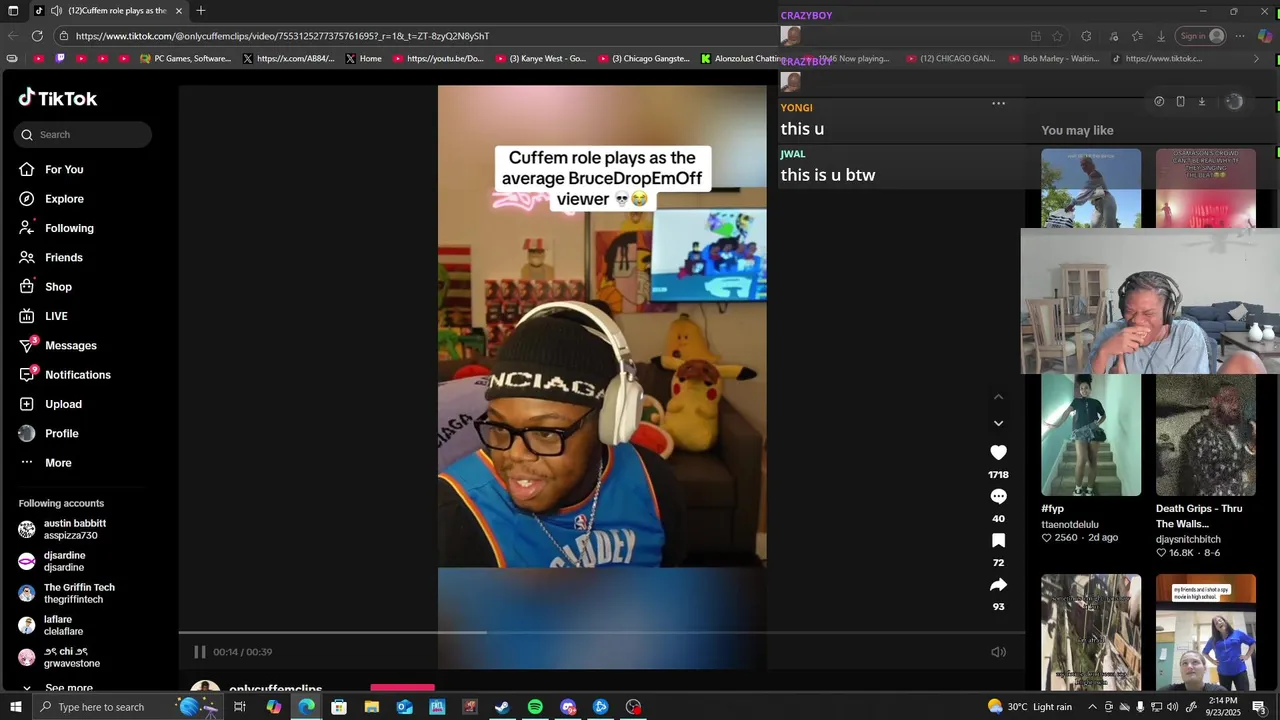Open PC Games, Software bookmark
1280x720 pixels.
coord(185,59)
